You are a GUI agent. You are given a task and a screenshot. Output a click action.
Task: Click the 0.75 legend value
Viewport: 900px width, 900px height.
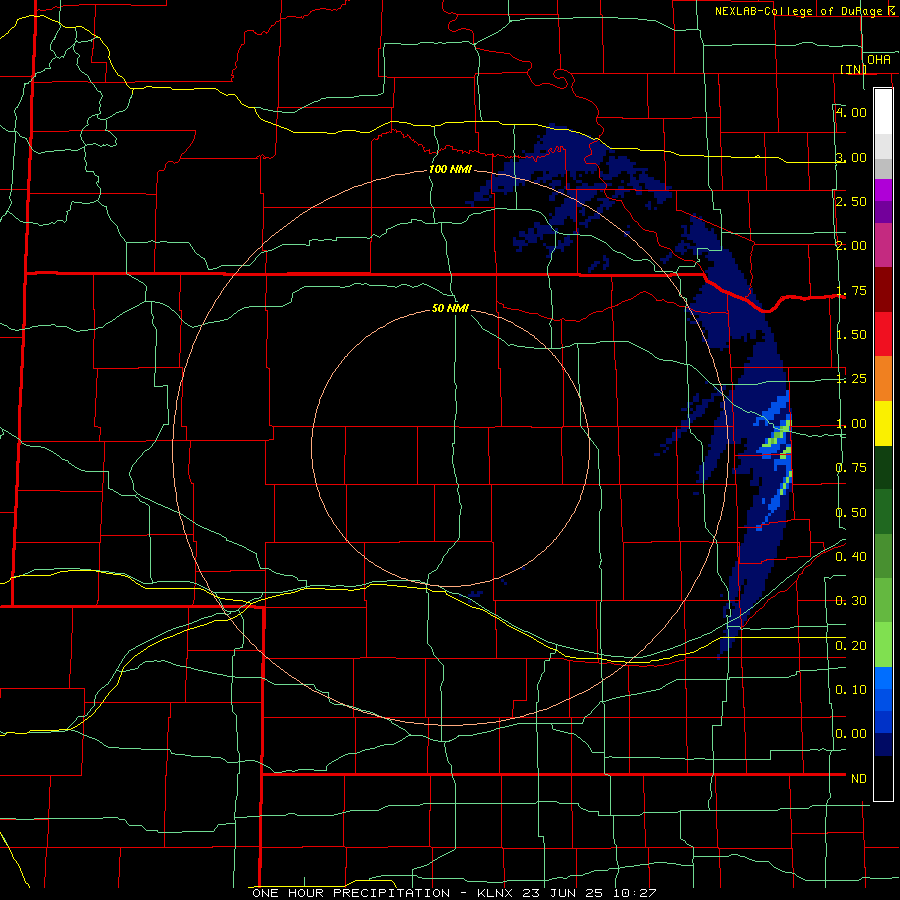851,468
